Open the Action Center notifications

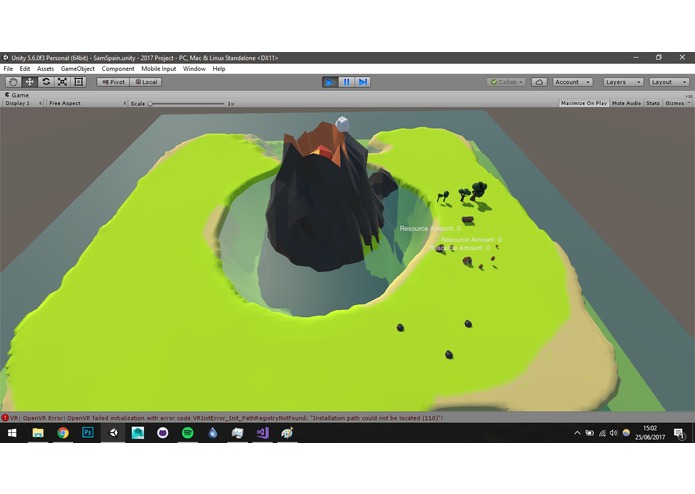[679, 433]
